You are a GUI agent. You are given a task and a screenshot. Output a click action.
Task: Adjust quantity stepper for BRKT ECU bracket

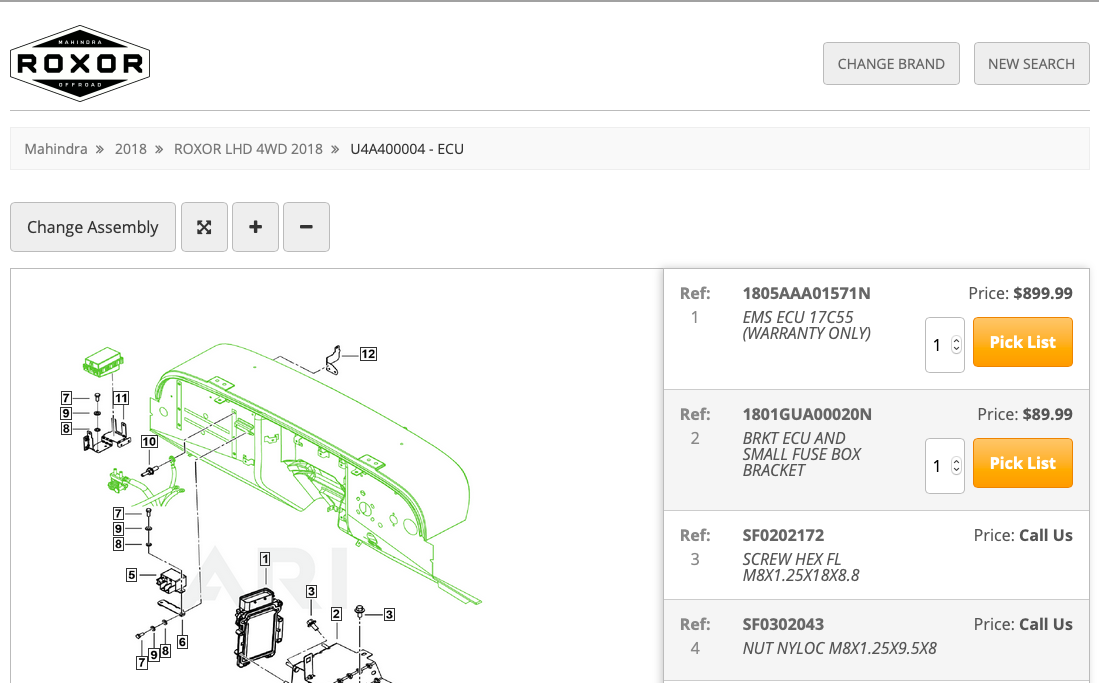tap(956, 466)
